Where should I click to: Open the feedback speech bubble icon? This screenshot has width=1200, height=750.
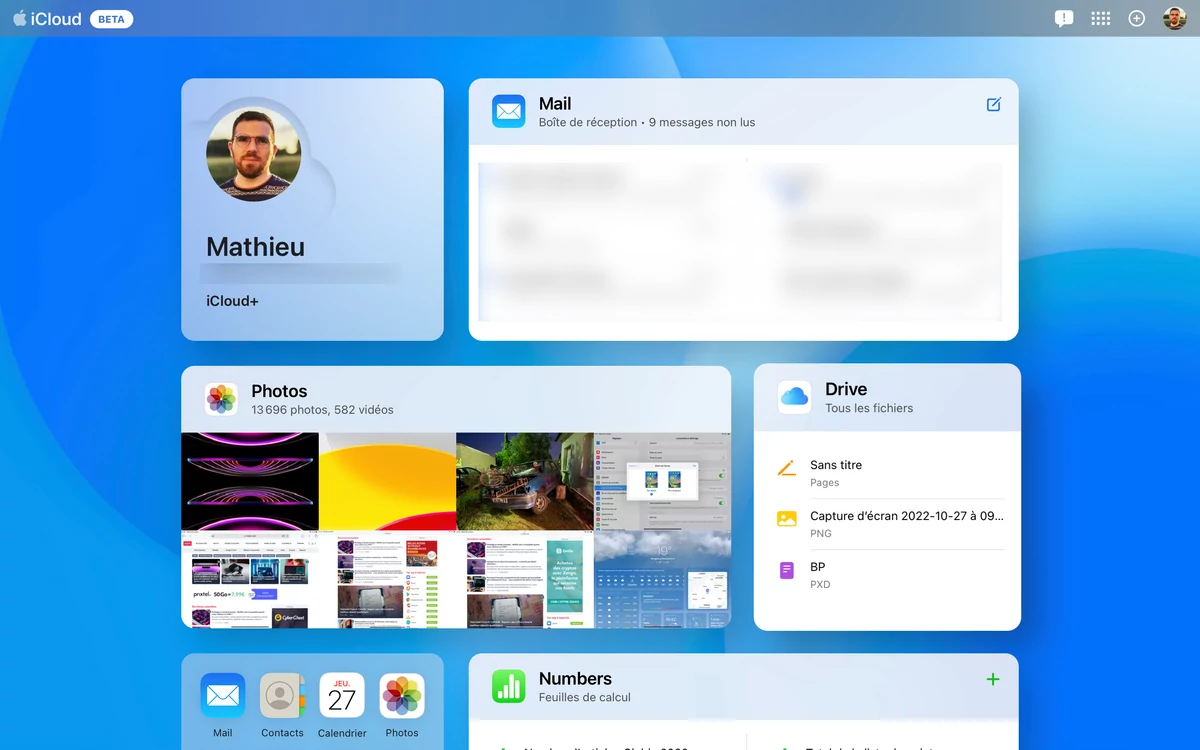point(1064,19)
